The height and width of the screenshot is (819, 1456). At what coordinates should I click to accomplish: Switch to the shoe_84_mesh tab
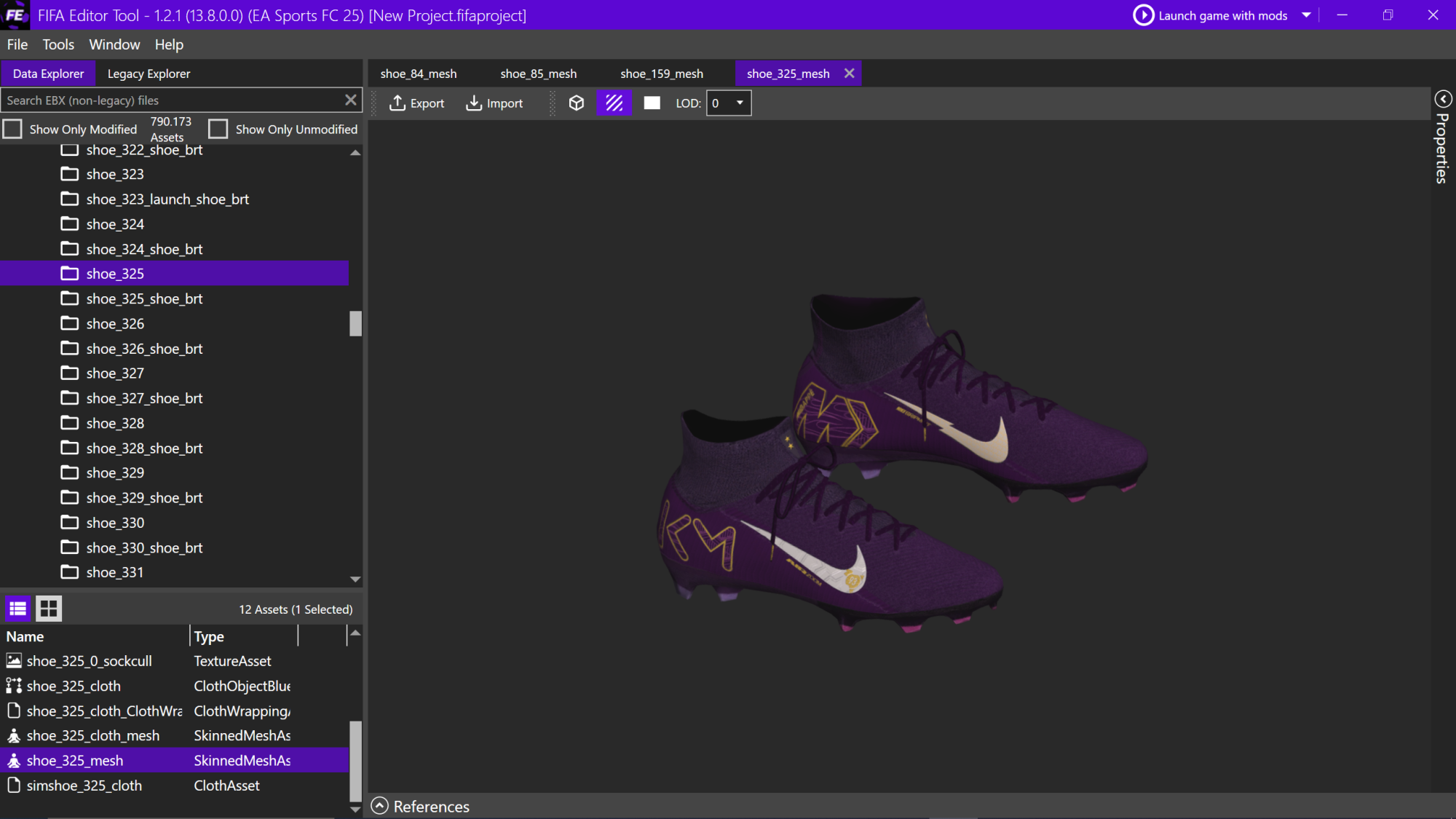pos(419,74)
